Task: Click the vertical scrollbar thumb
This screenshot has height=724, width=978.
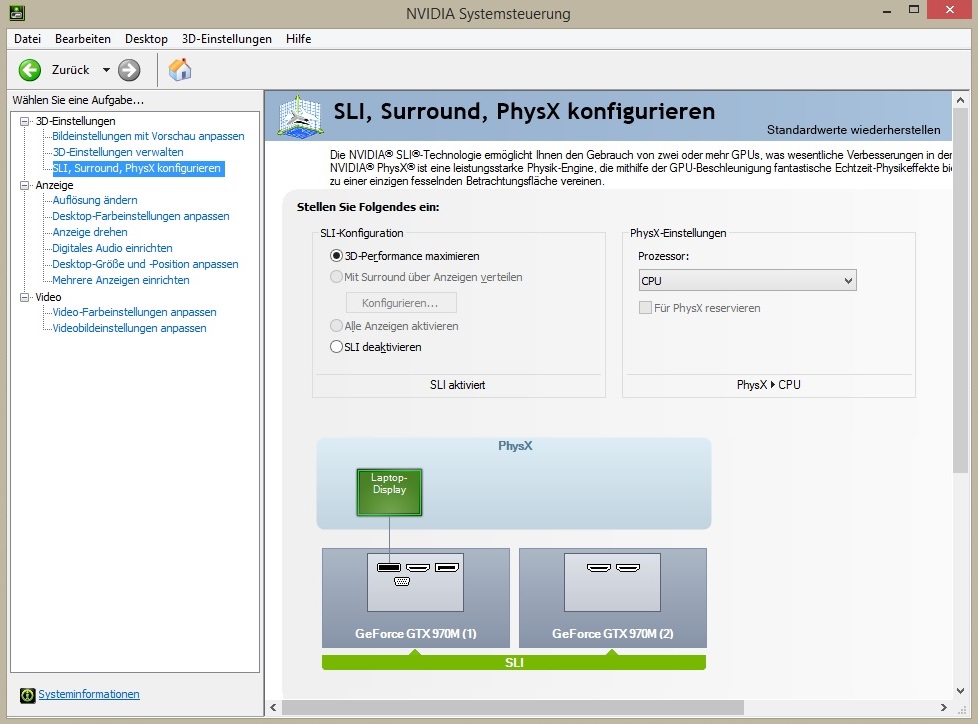Action: pos(960,290)
